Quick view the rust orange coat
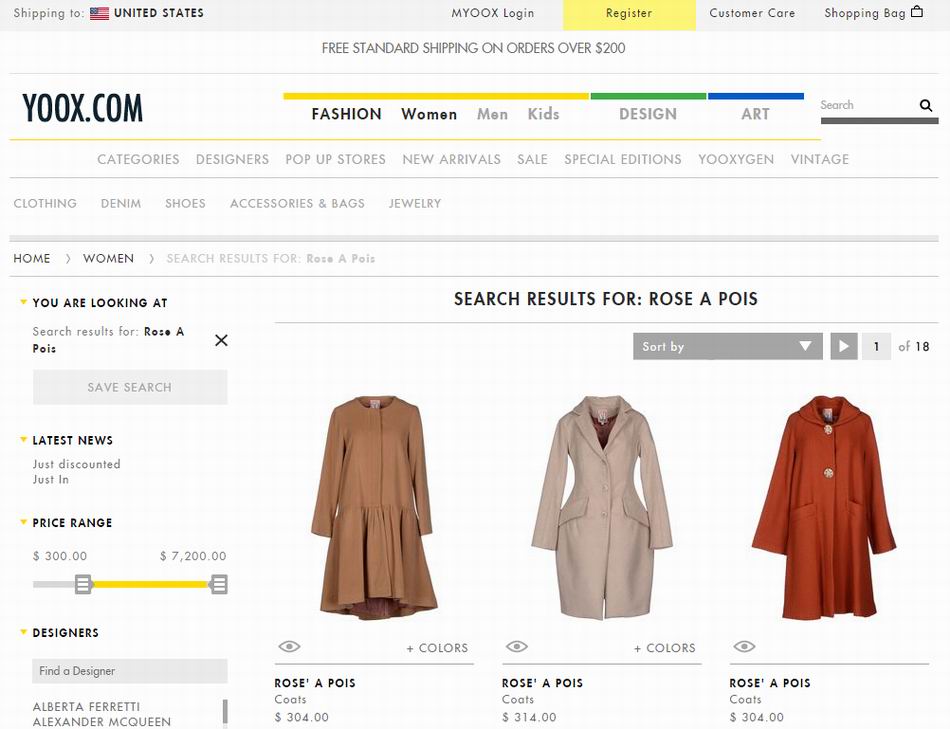950x729 pixels. 744,647
